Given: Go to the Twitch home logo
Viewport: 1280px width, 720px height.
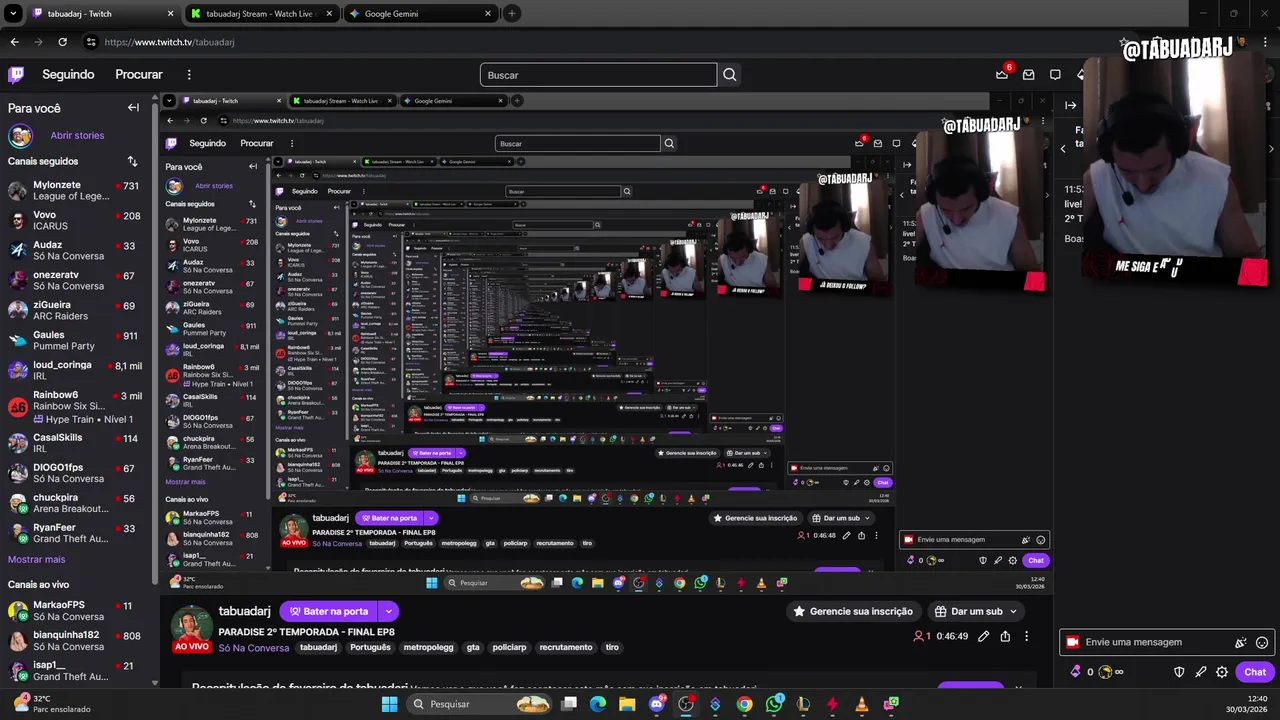Looking at the screenshot, I should (16, 74).
